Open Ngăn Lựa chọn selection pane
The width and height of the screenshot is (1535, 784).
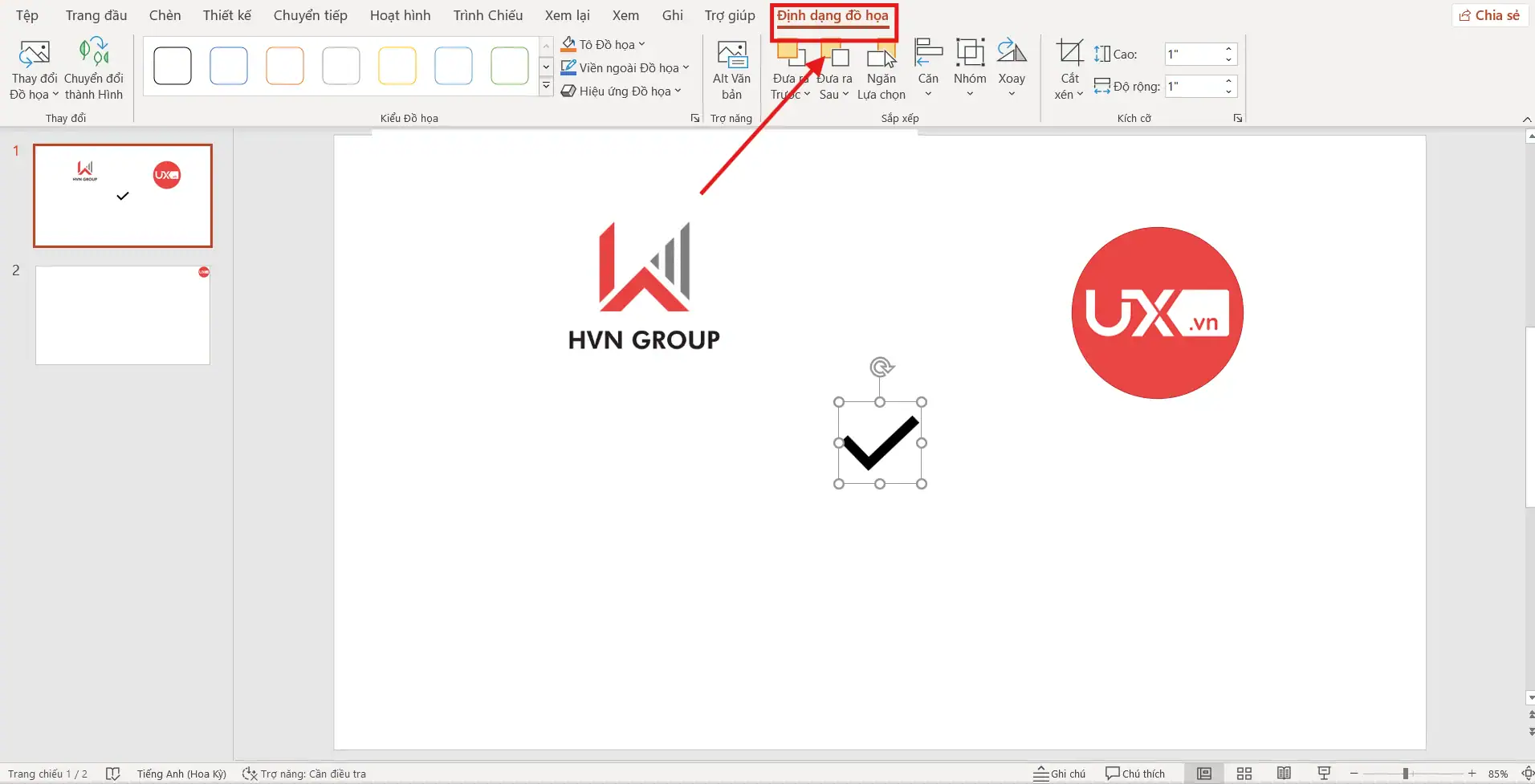881,70
